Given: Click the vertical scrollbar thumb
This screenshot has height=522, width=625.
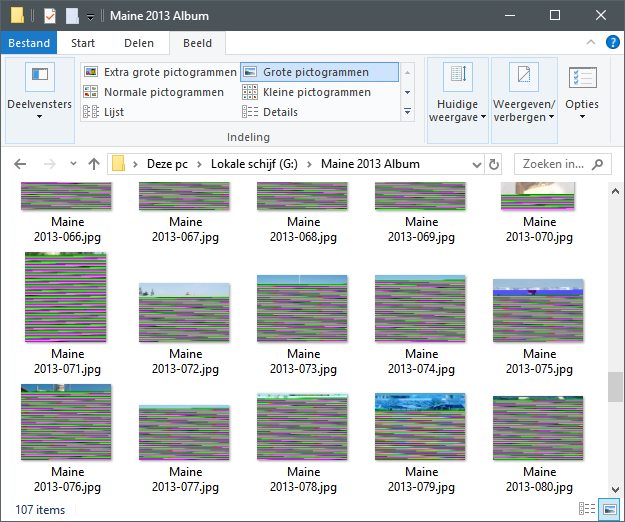Looking at the screenshot, I should coord(615,387).
